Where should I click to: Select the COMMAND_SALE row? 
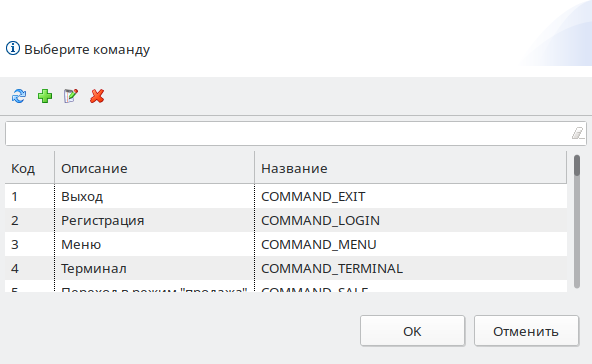pyautogui.click(x=286, y=287)
